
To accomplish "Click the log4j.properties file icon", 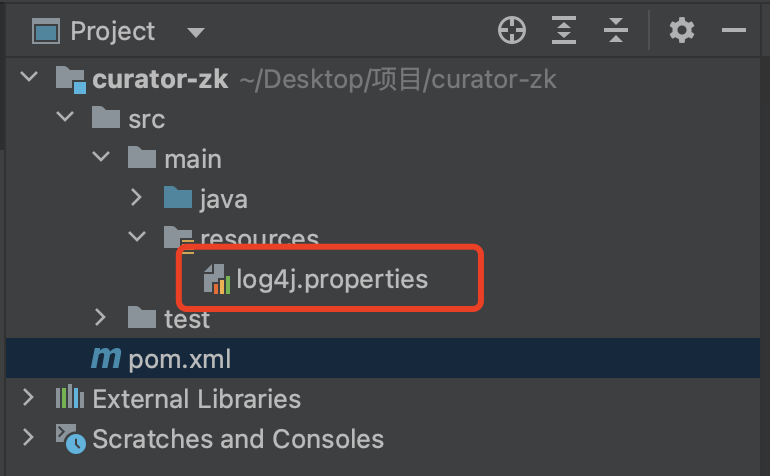I will point(217,280).
